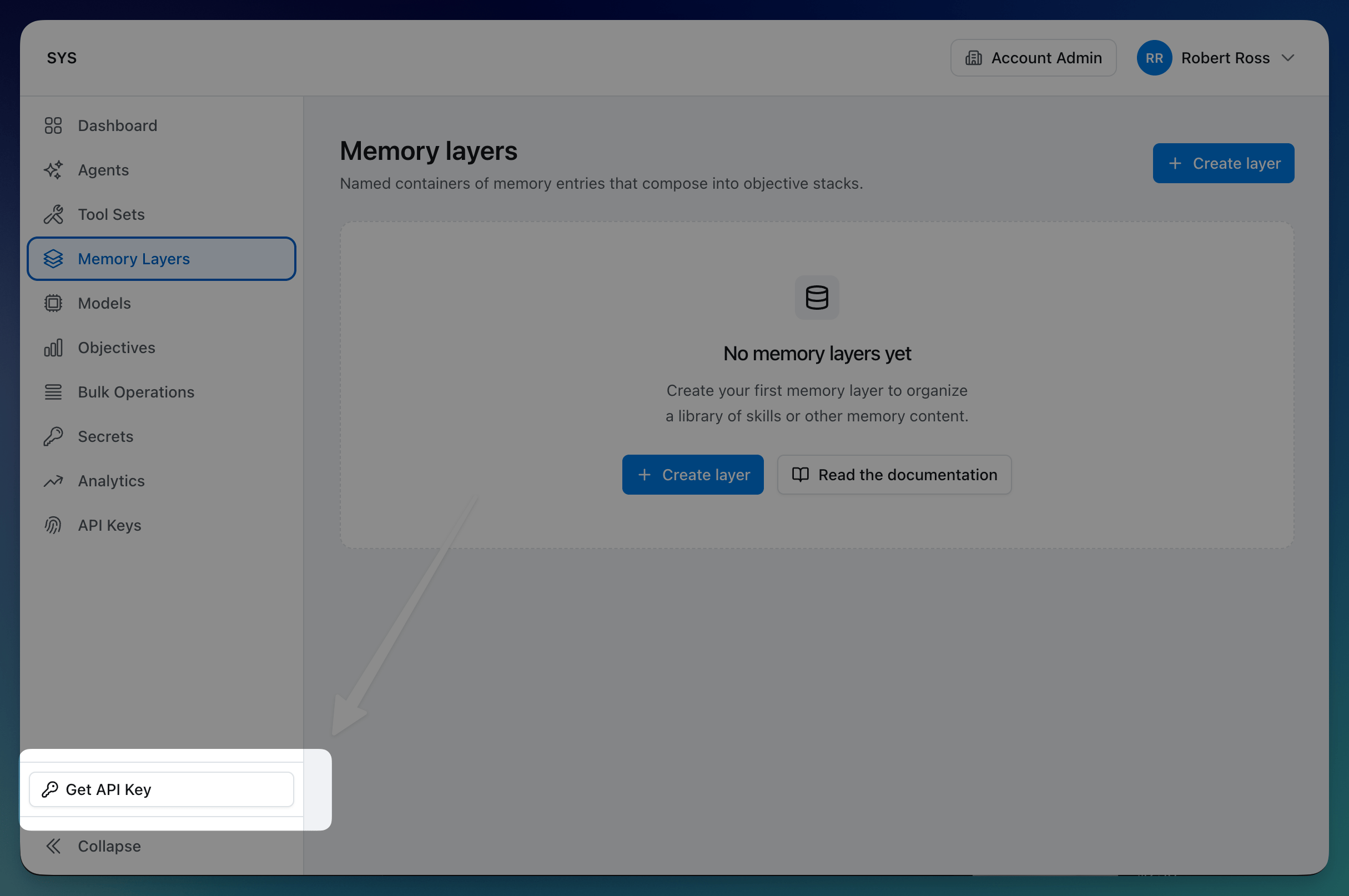Go to Agents in the sidebar
This screenshot has height=896, width=1349.
[x=162, y=170]
